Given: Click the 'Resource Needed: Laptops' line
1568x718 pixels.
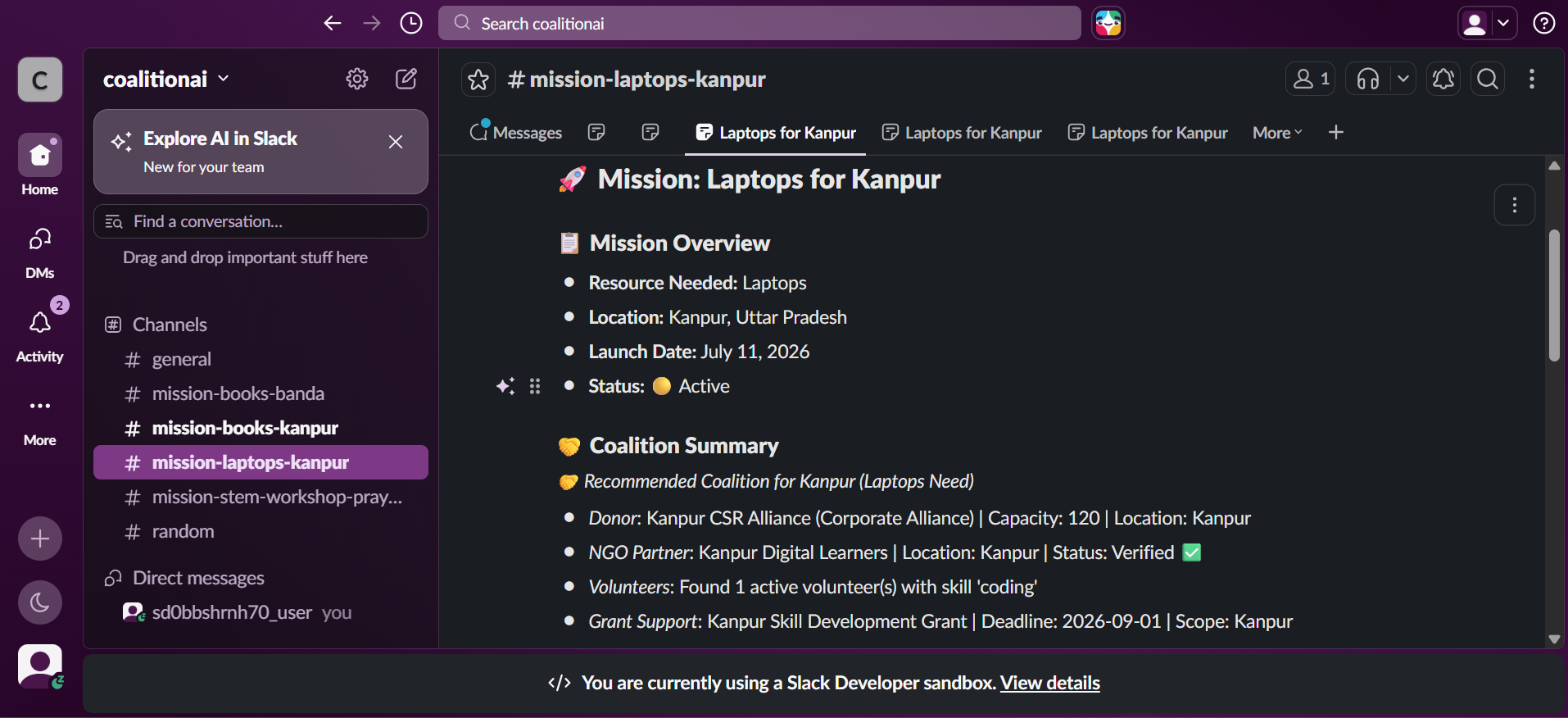Looking at the screenshot, I should [697, 283].
